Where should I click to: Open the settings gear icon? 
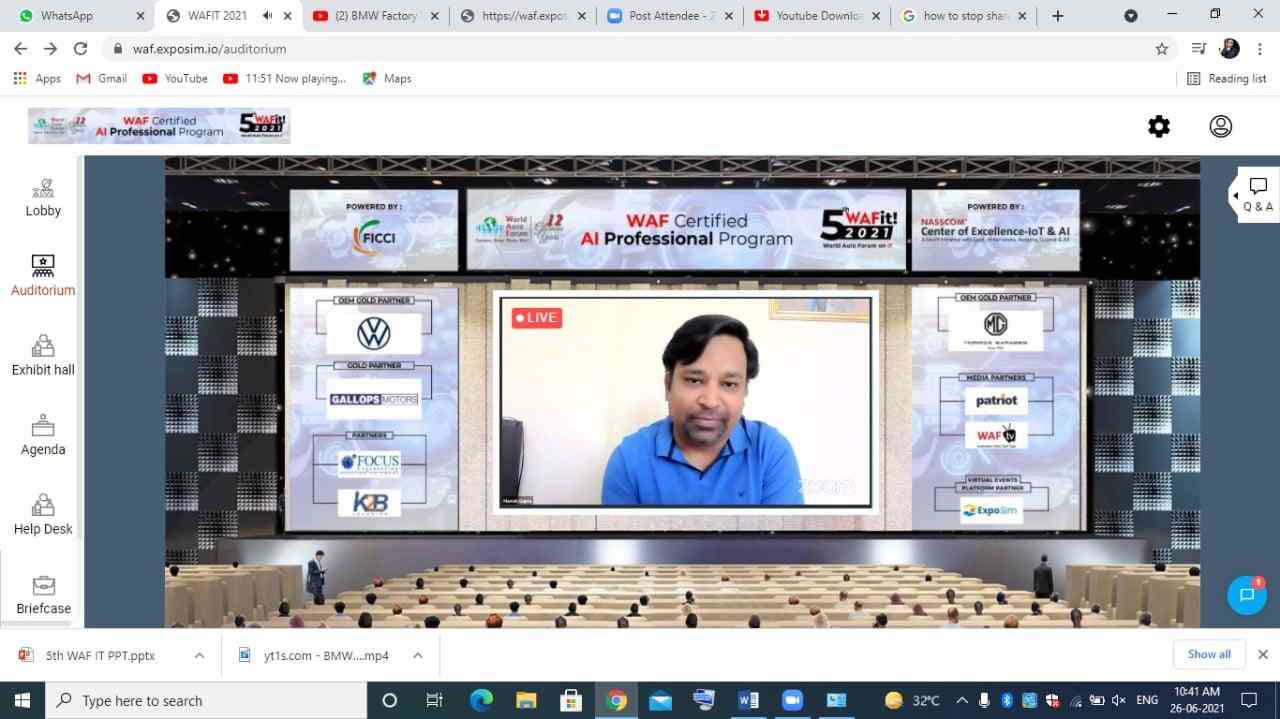[x=1158, y=126]
